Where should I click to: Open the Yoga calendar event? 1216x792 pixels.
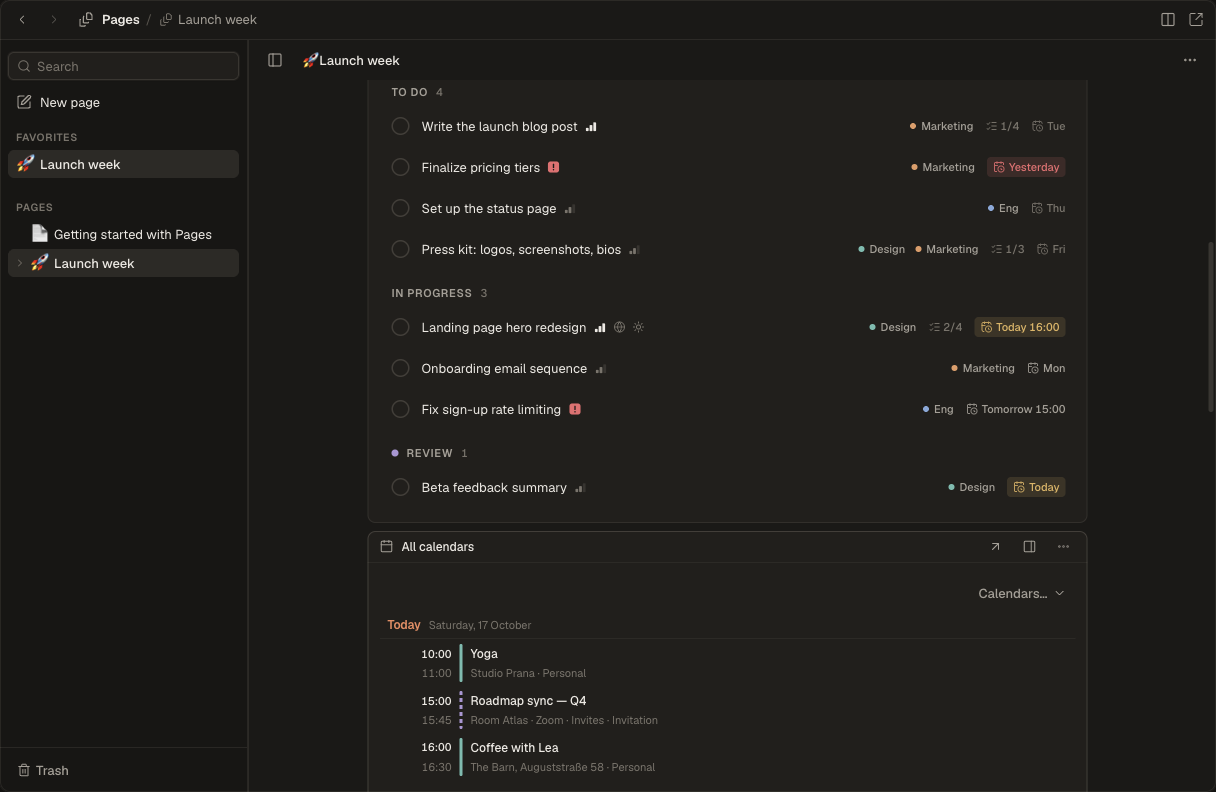[x=728, y=663]
